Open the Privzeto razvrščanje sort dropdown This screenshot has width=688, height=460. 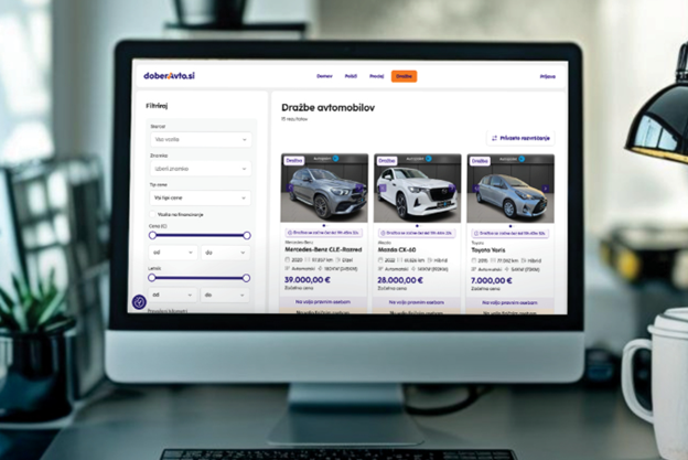coord(520,138)
